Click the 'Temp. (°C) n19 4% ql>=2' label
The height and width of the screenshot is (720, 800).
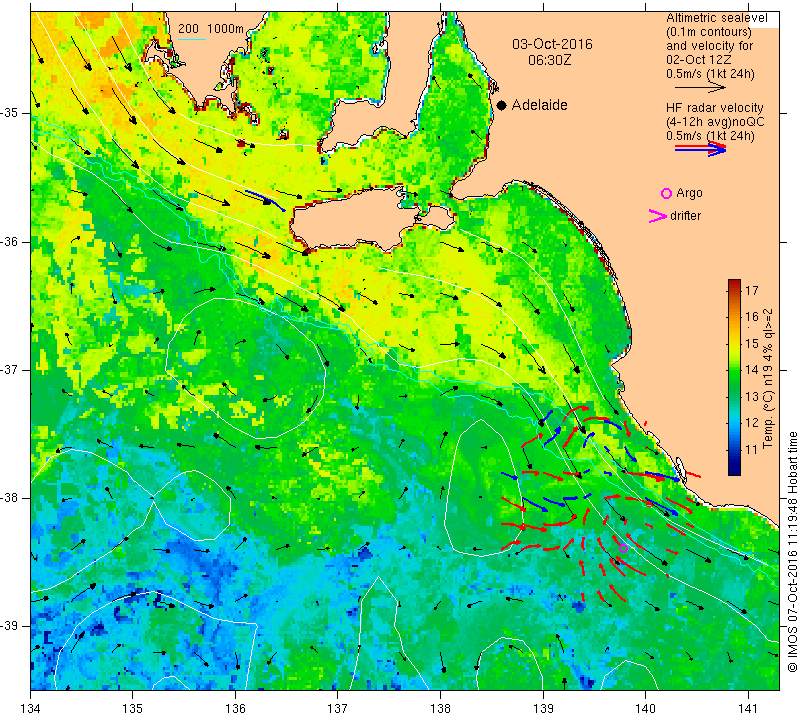[768, 378]
